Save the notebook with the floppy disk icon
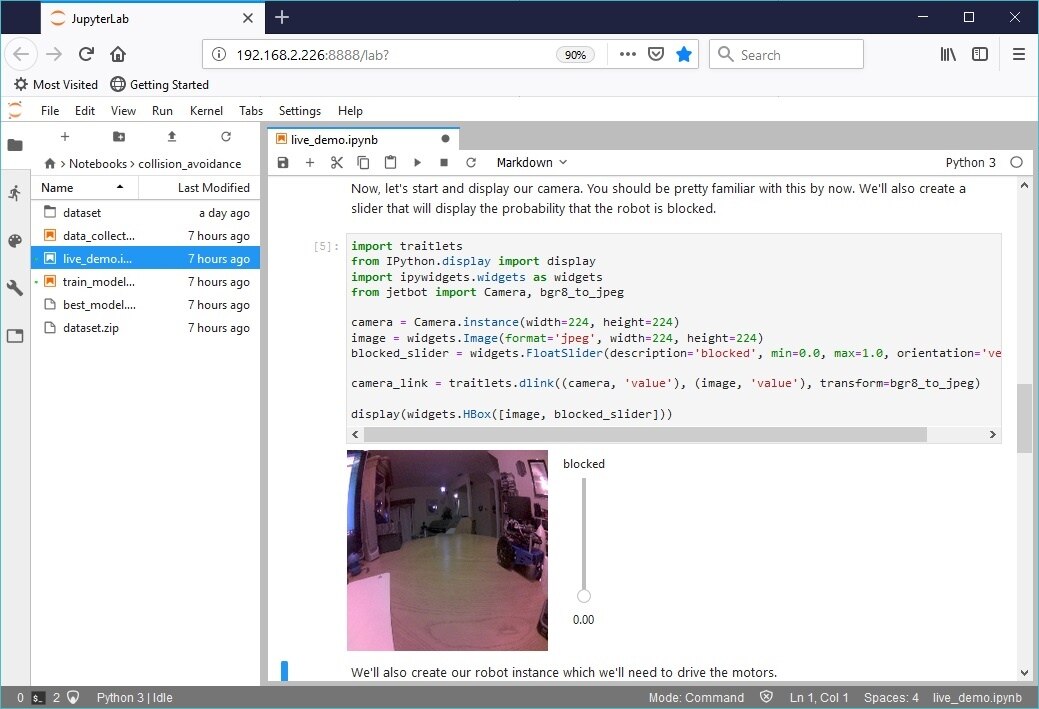This screenshot has width=1039, height=709. click(x=283, y=162)
